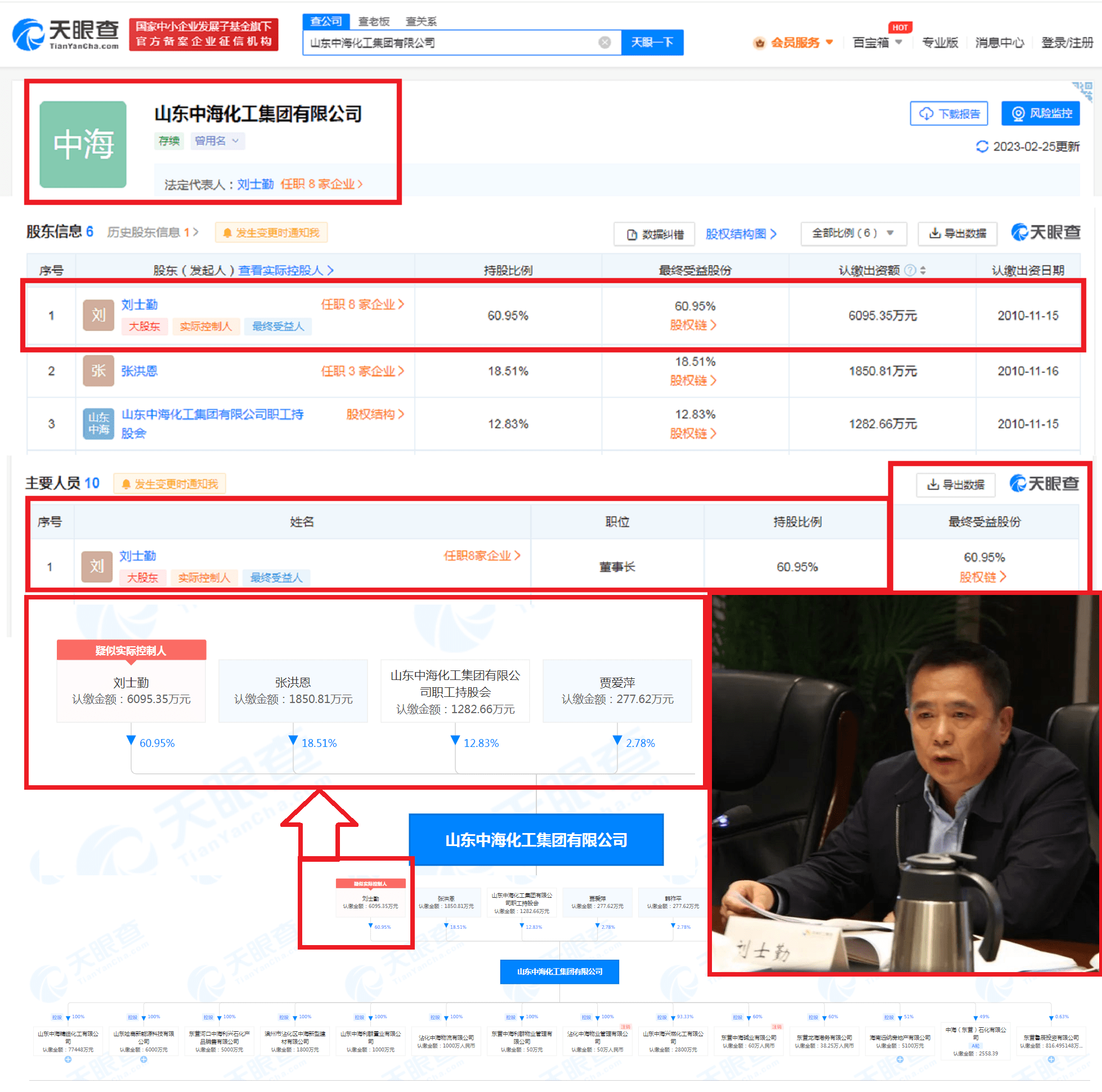
Task: Open the 股权结构图 link
Action: pos(740,234)
